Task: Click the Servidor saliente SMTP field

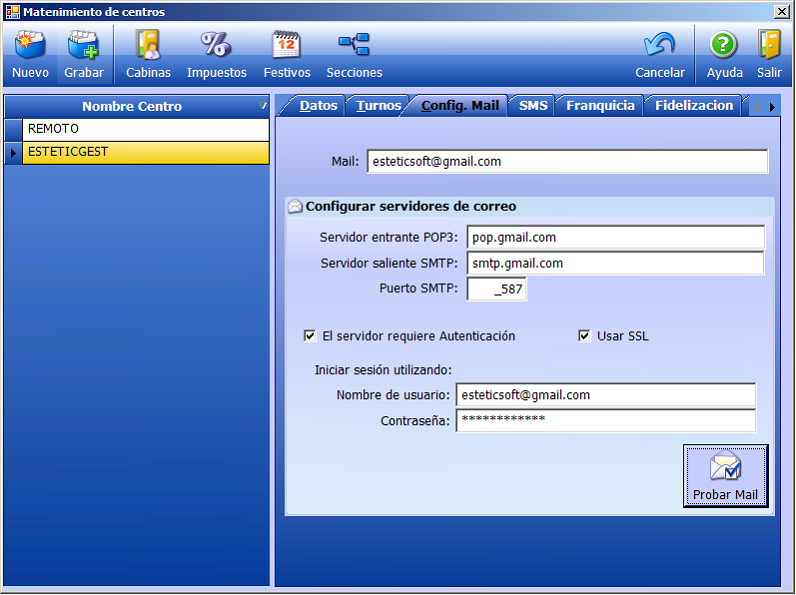Action: (615, 263)
